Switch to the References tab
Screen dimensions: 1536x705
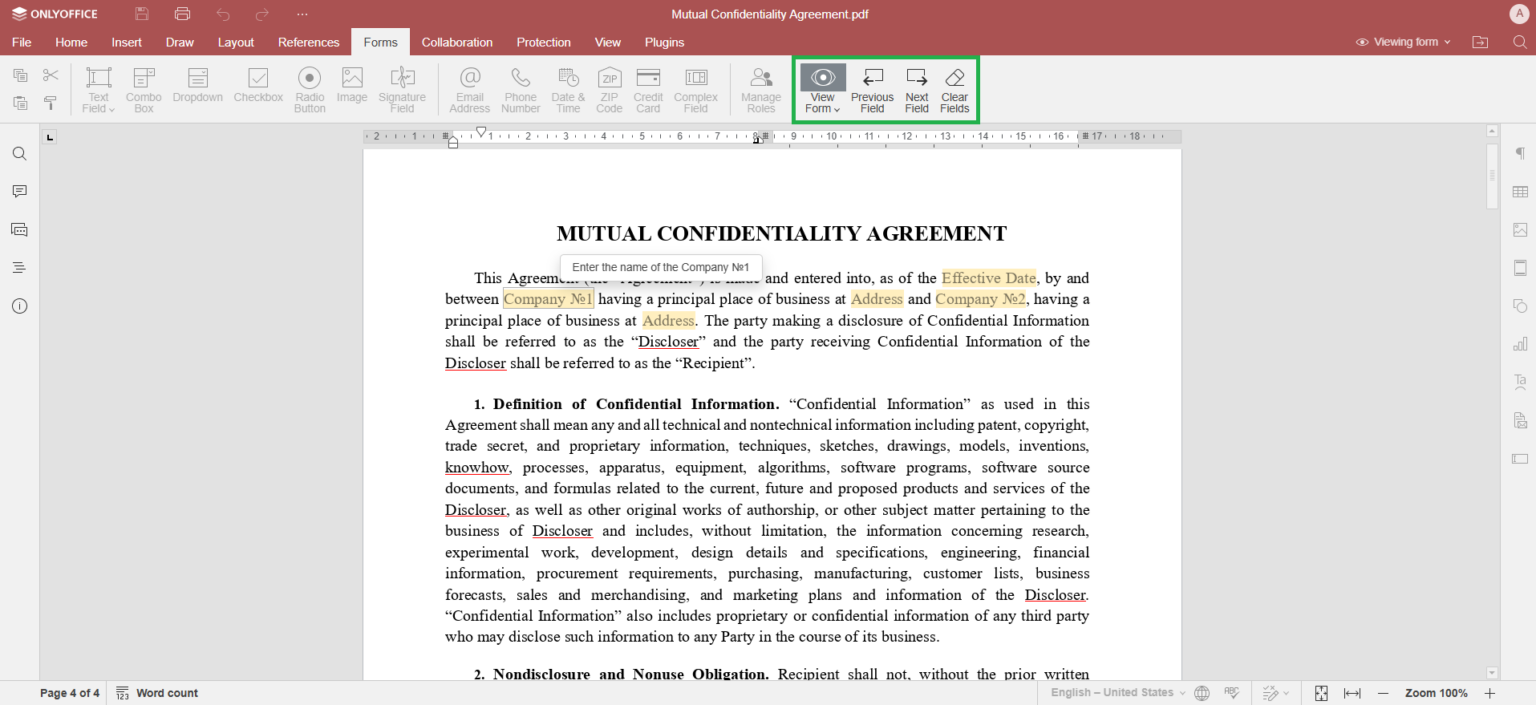click(309, 42)
